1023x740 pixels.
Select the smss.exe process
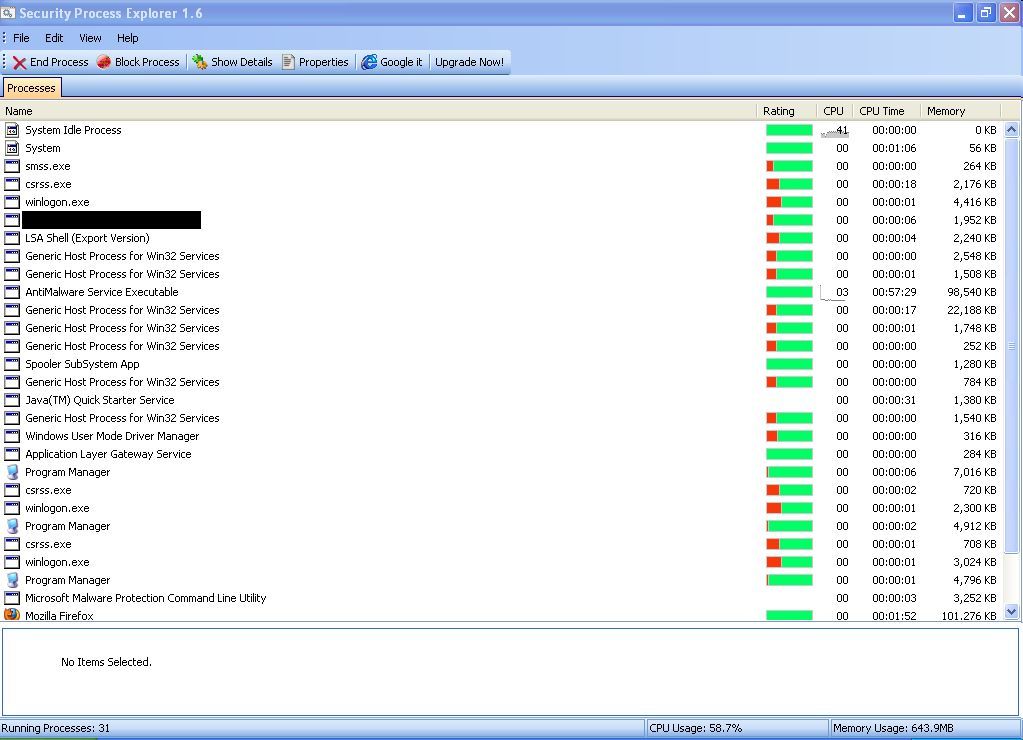501,166
